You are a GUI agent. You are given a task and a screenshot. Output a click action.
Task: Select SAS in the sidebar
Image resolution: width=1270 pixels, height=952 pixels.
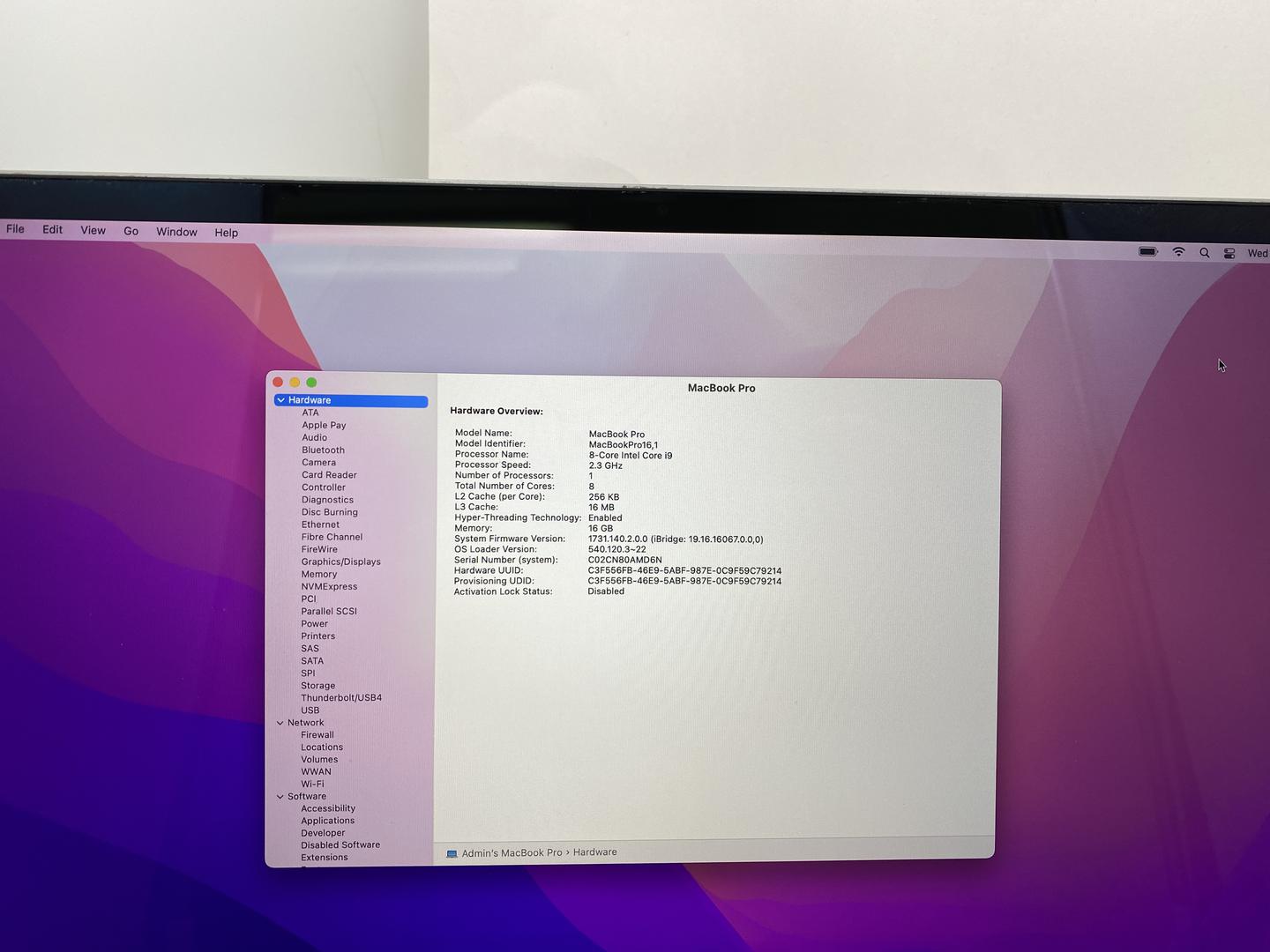point(310,648)
